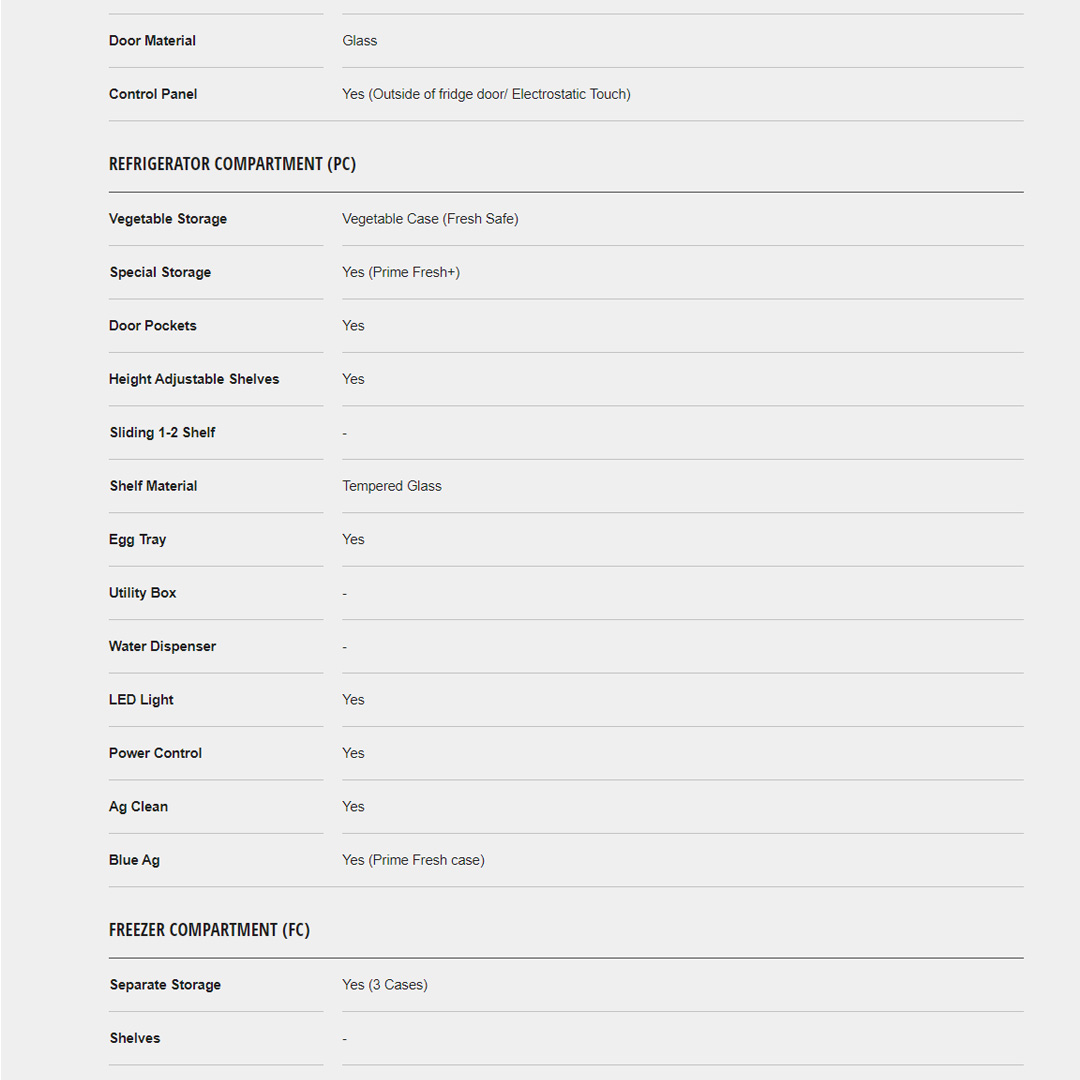Viewport: 1080px width, 1080px height.
Task: Click the Ag Clean label
Action: click(x=138, y=807)
